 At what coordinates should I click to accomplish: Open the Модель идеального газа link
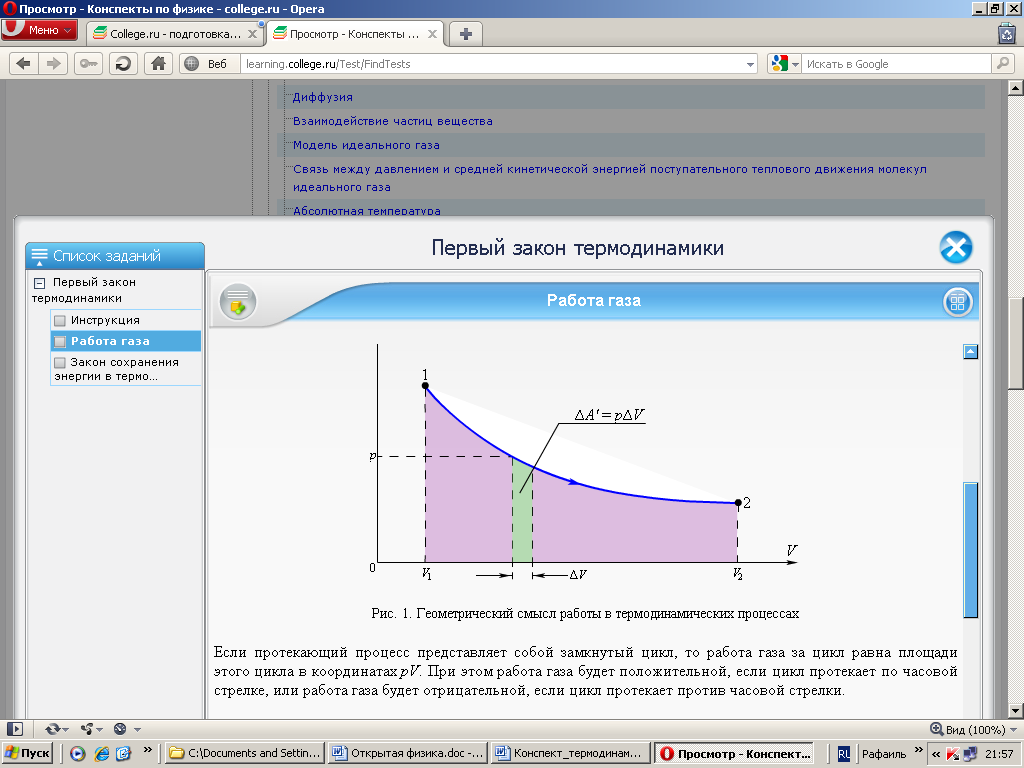[366, 145]
